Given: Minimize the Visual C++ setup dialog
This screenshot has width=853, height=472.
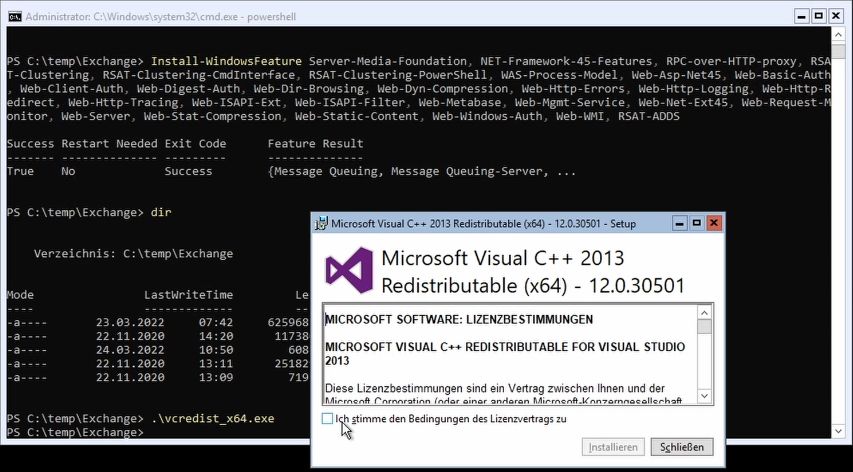Looking at the screenshot, I should tap(679, 223).
